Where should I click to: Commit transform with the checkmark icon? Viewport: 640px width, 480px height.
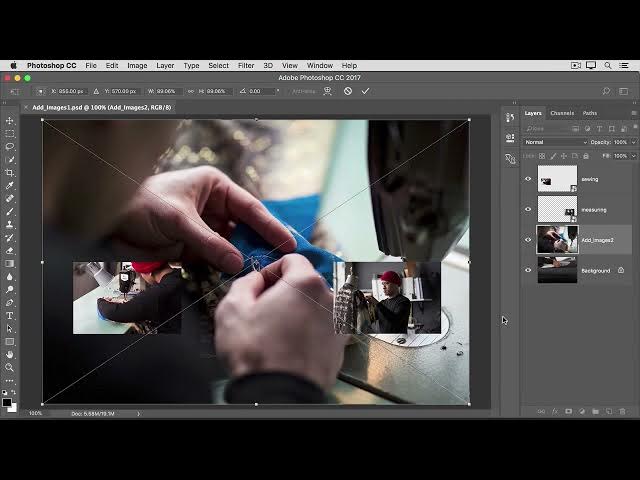pyautogui.click(x=365, y=91)
